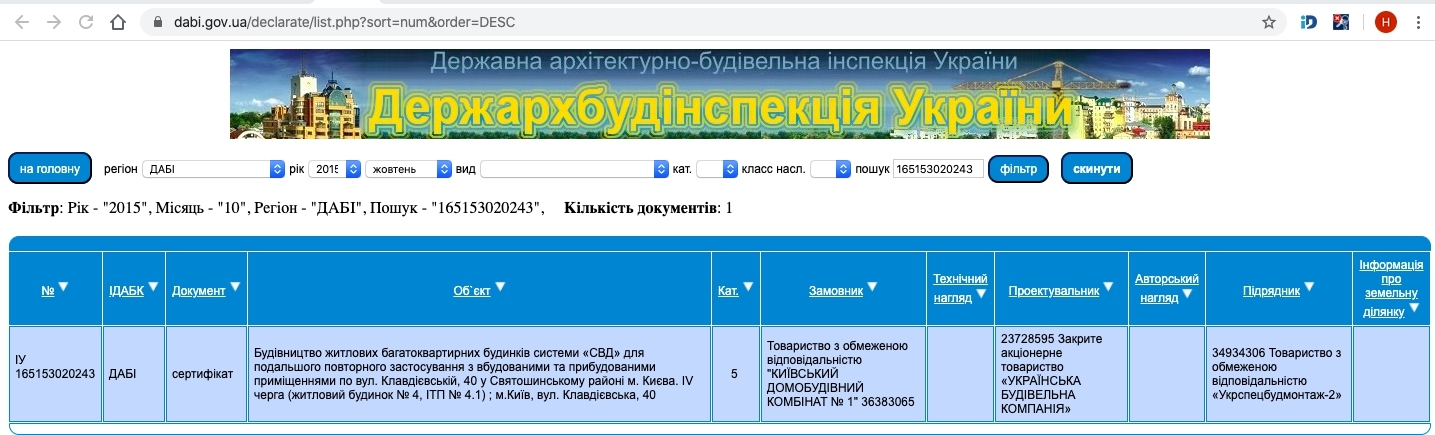The height and width of the screenshot is (435, 1435).
Task: Select the ДАБІ cell in the result row
Action: tap(134, 374)
